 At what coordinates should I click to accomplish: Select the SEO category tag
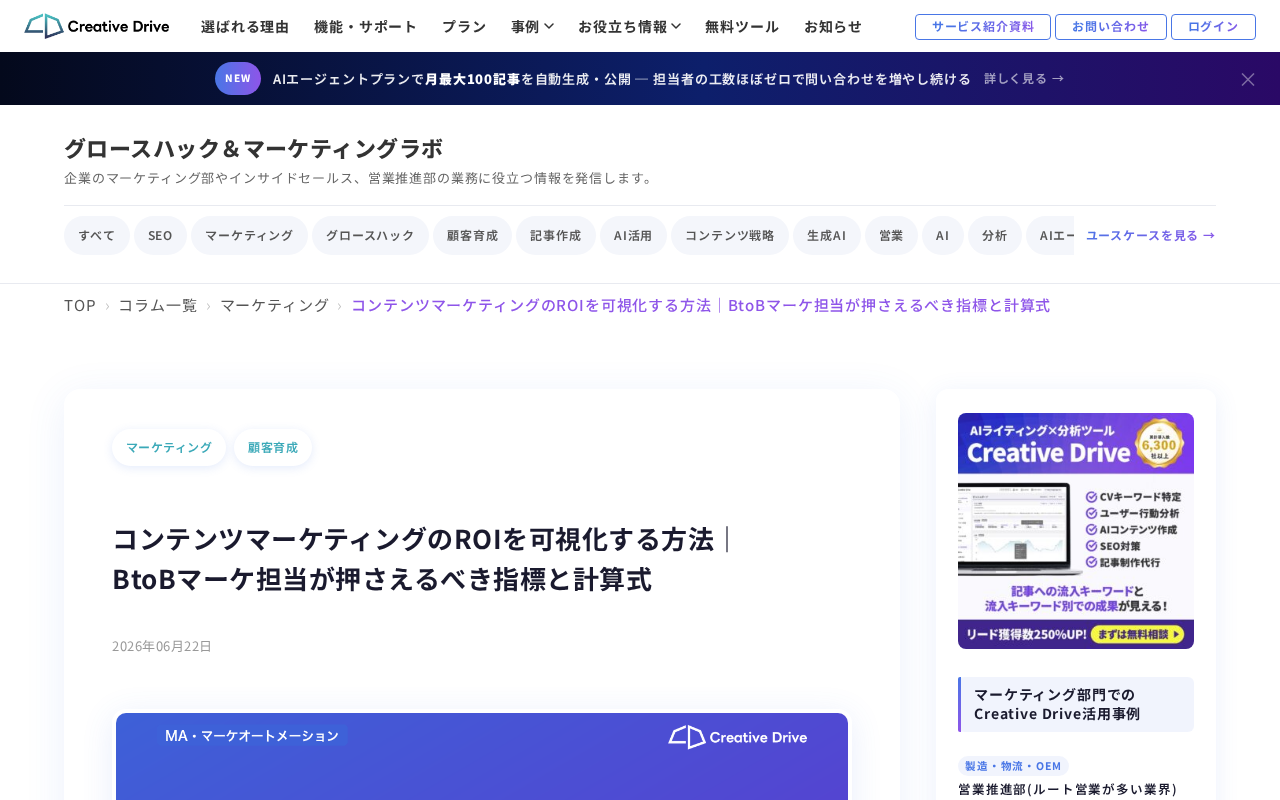click(x=160, y=236)
